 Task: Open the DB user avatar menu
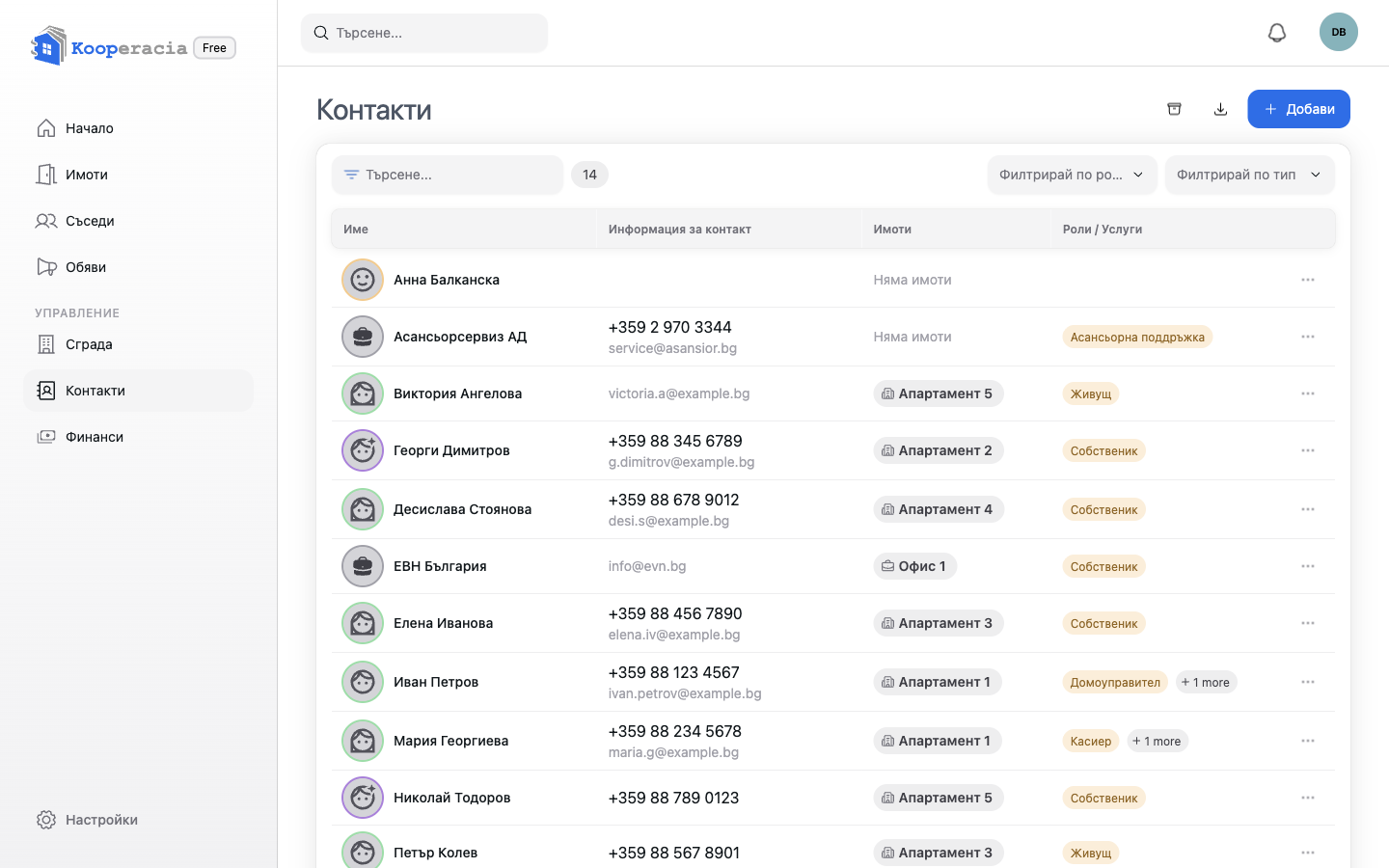[1339, 32]
